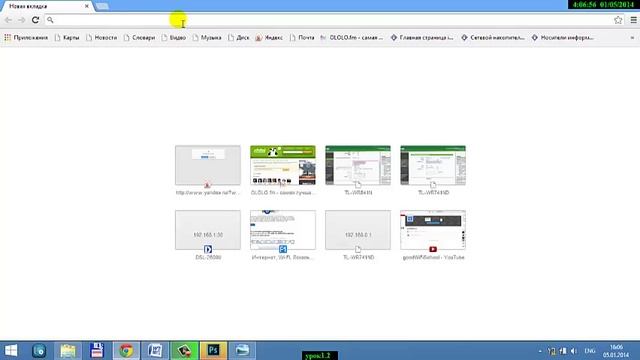Open the Носители информации bookmark
The image size is (640, 360).
click(x=563, y=38)
